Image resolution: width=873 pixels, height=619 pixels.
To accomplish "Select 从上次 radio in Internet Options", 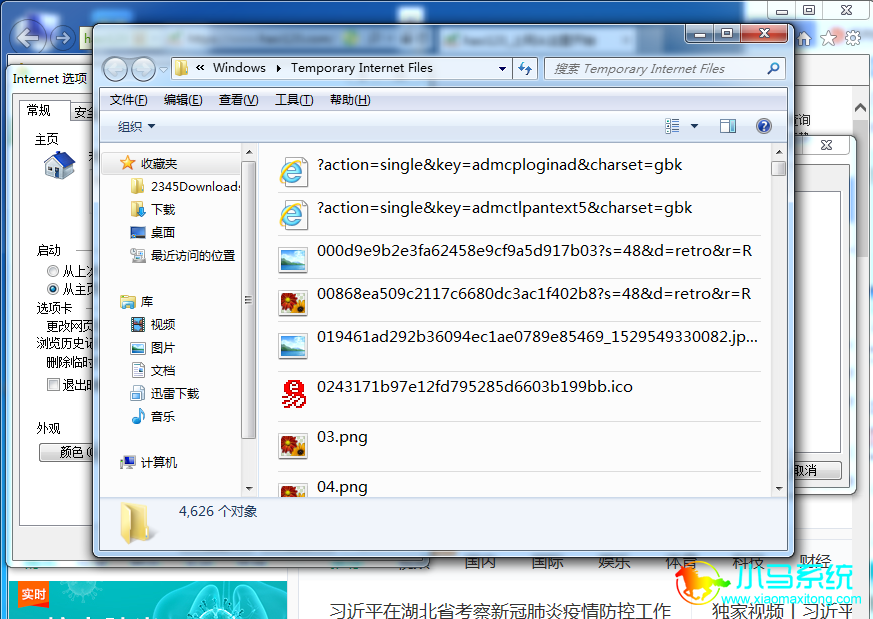I will (53, 271).
